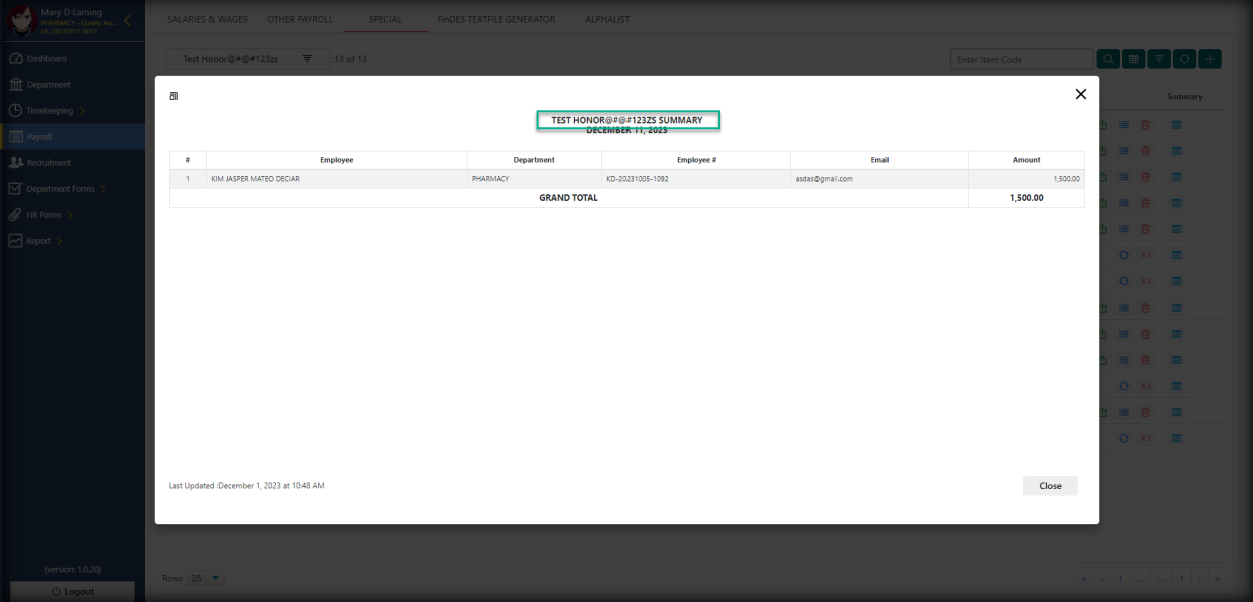
Task: Go to Recruitment in the sidebar
Action: pyautogui.click(x=49, y=163)
